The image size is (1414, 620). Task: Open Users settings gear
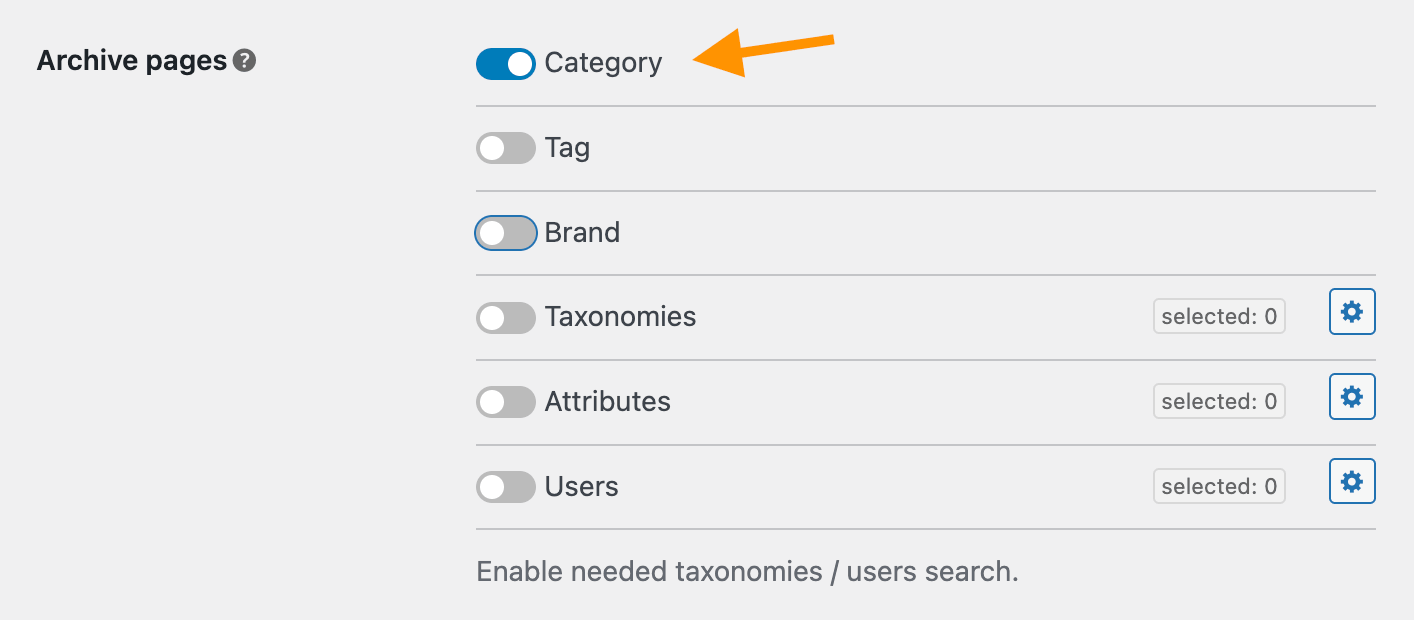coord(1352,482)
